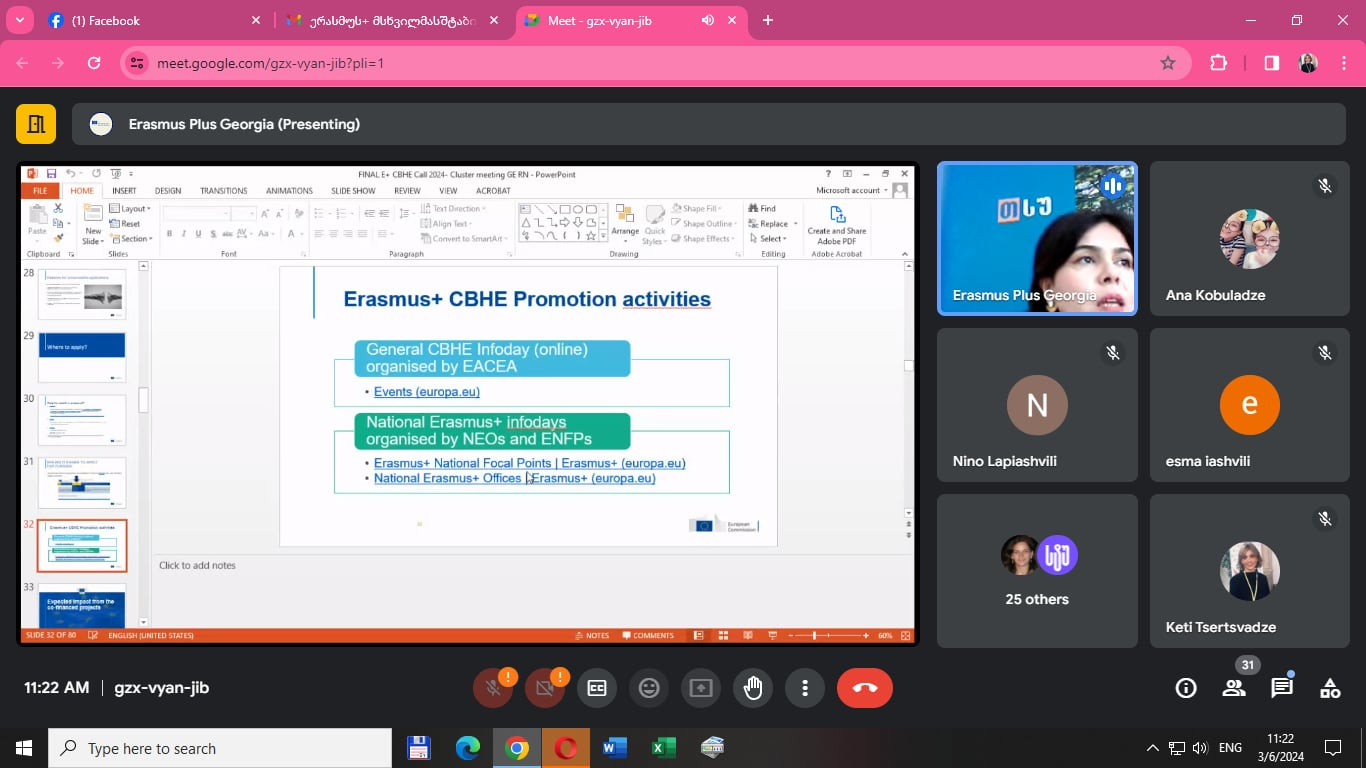Expand the Replace dropdown in the Editing group
This screenshot has height=768, width=1366.
(x=773, y=224)
